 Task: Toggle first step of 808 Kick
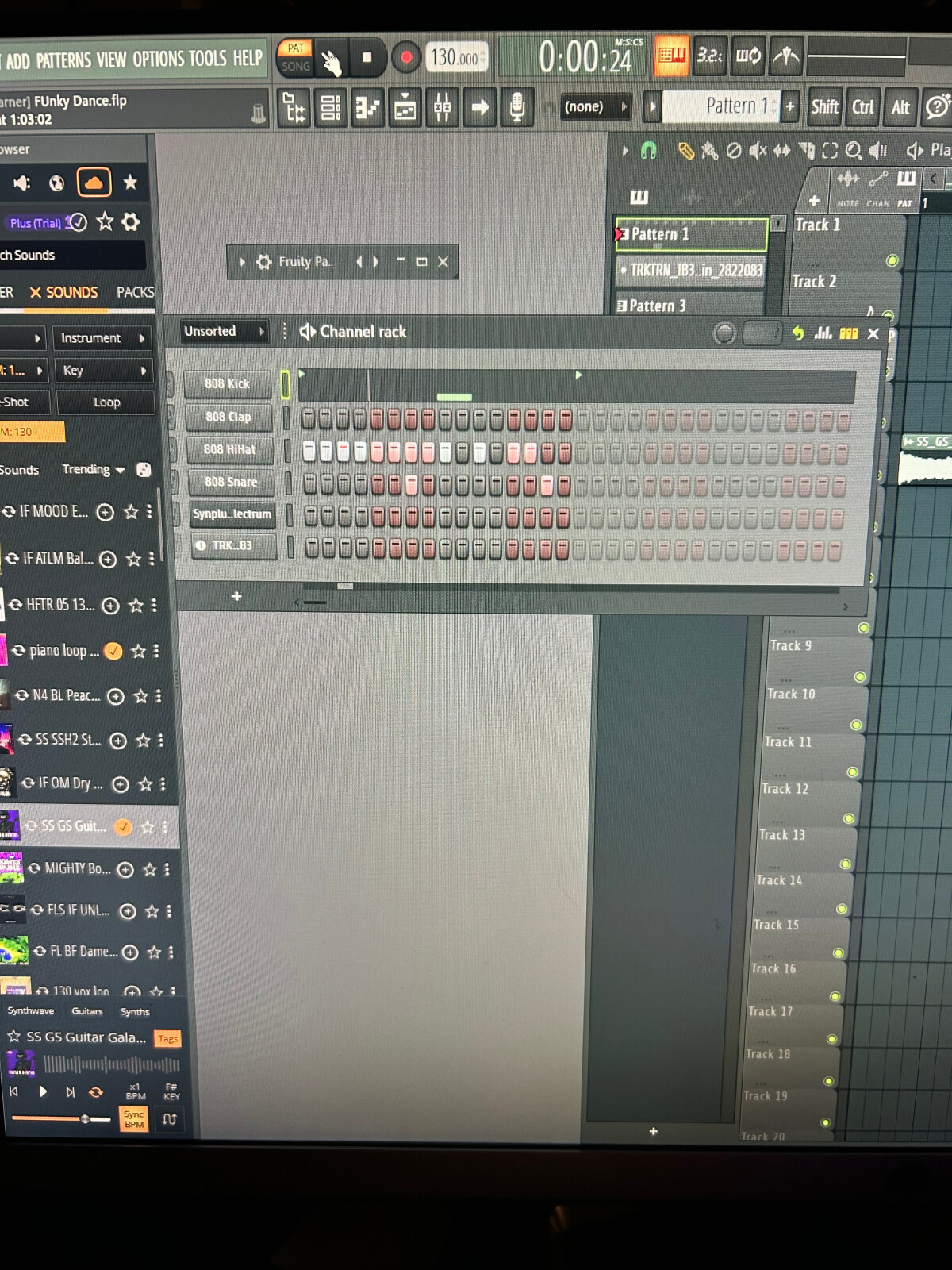pyautogui.click(x=309, y=418)
